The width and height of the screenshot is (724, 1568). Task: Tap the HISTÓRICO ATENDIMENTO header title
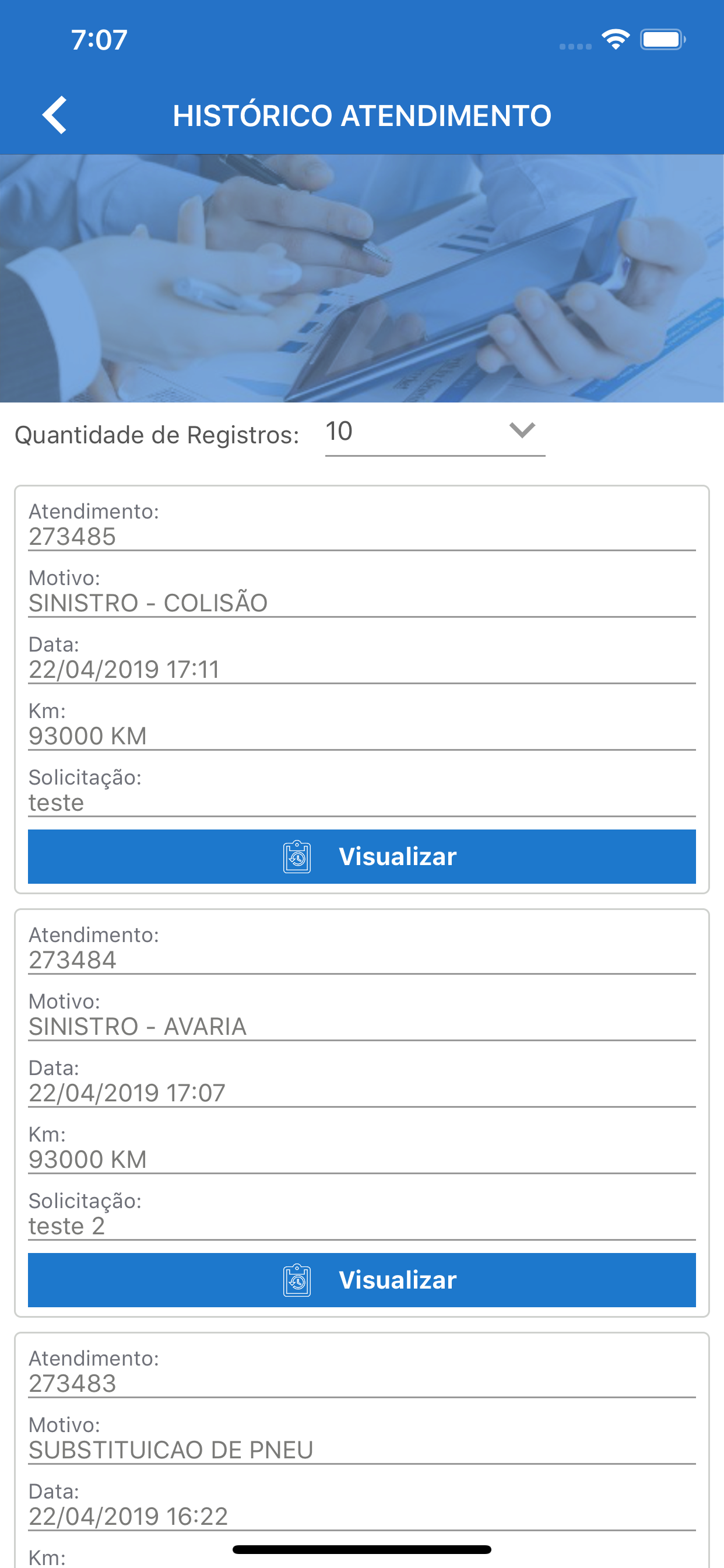click(362, 116)
